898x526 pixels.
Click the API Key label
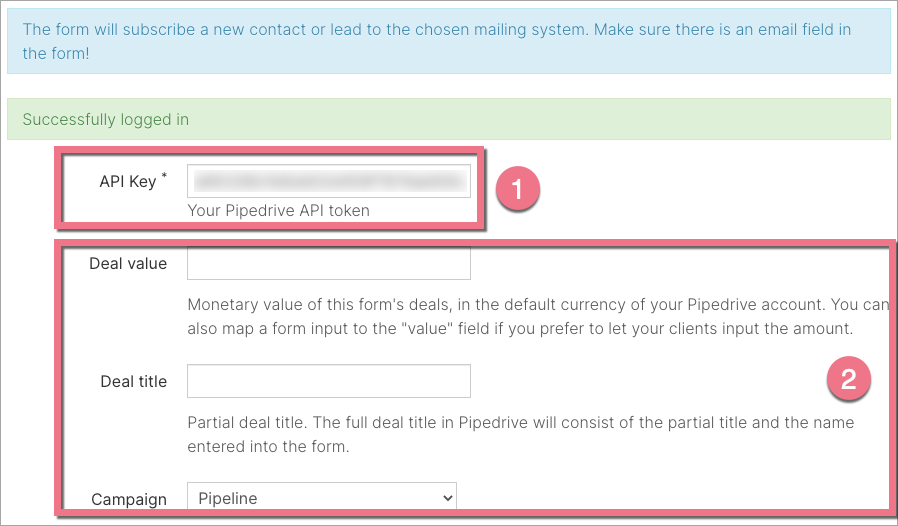pos(128,182)
